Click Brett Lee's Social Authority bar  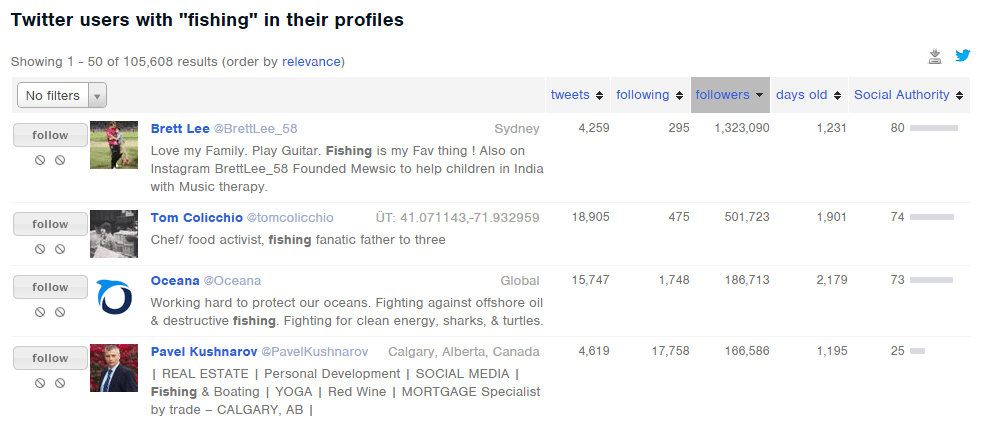pyautogui.click(x=933, y=128)
